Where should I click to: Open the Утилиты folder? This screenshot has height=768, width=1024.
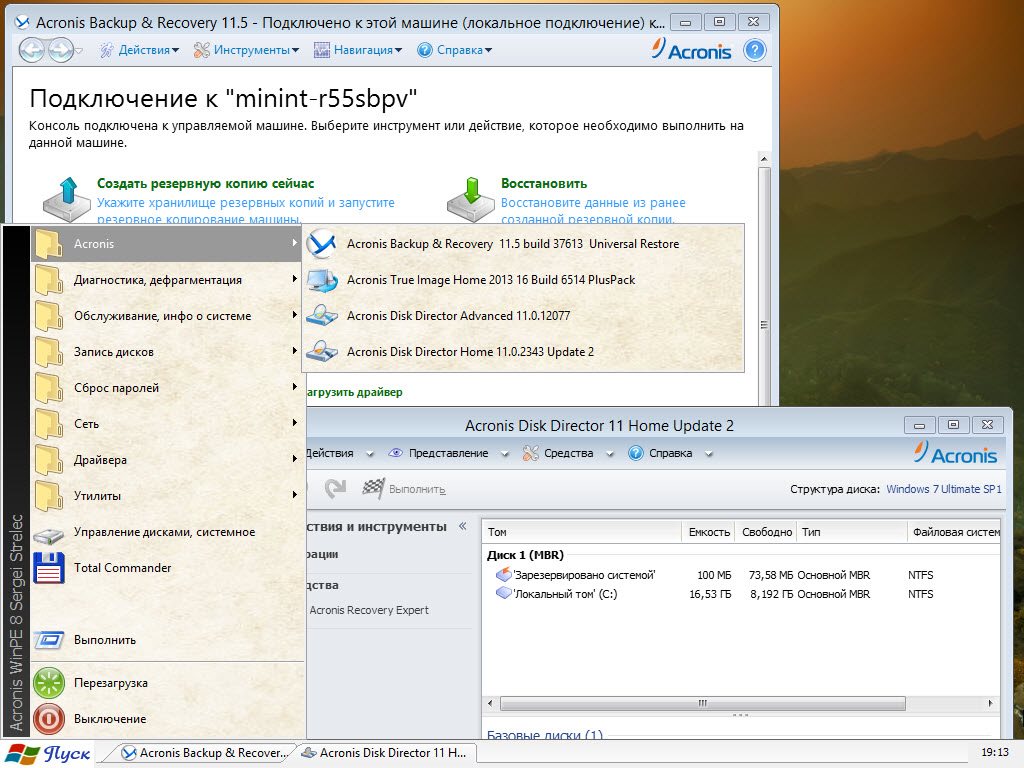(x=167, y=495)
